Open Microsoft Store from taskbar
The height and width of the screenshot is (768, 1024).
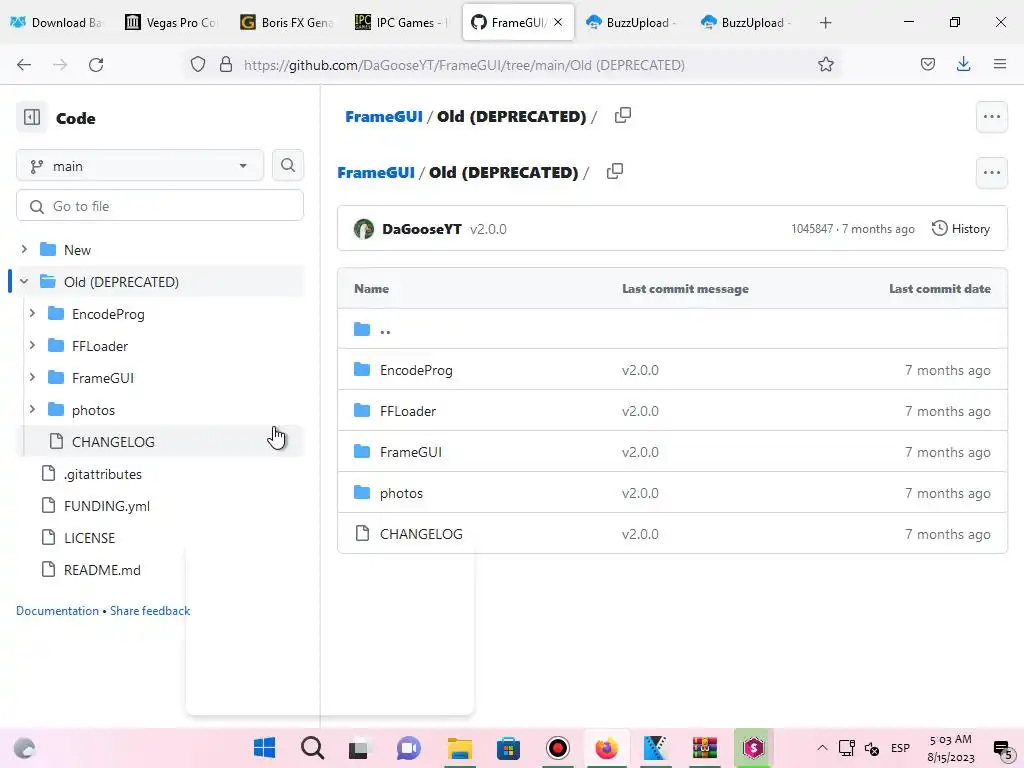click(x=508, y=748)
